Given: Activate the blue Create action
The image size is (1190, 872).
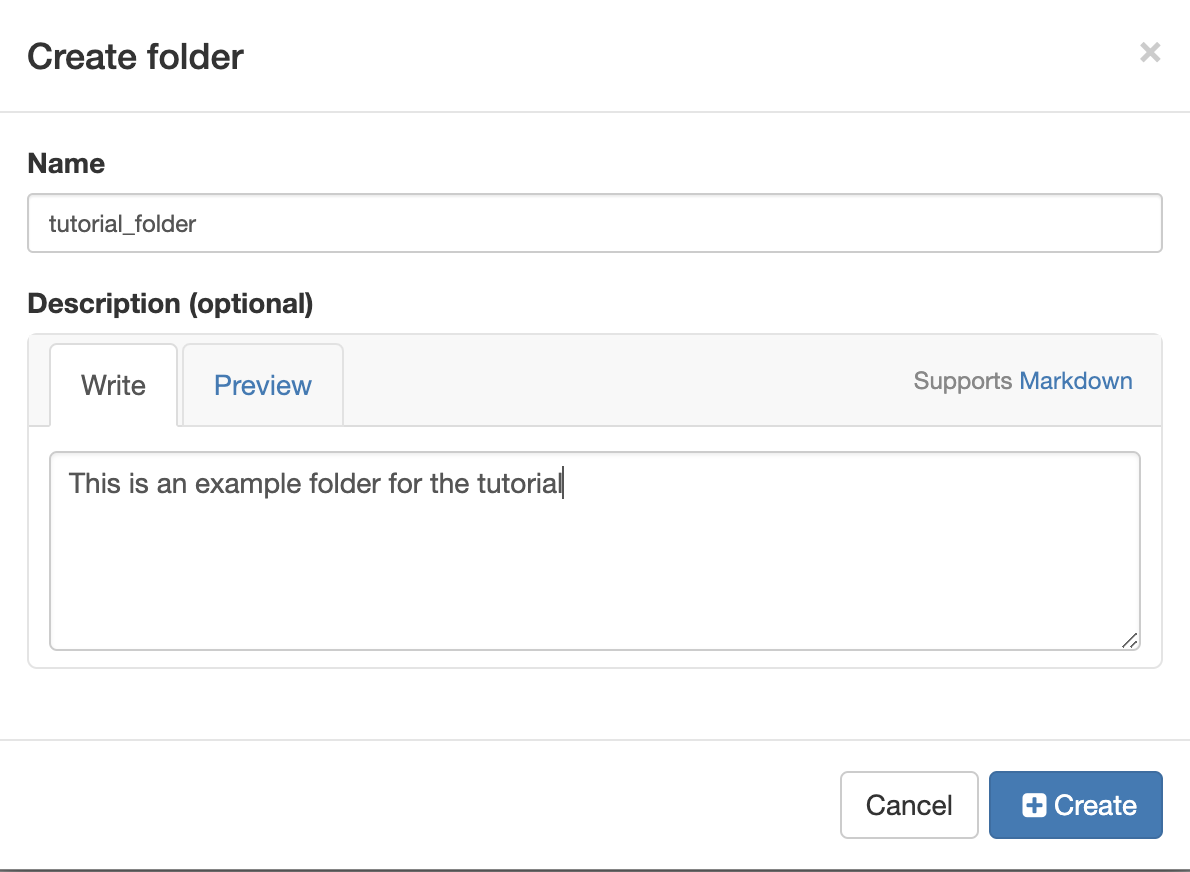Looking at the screenshot, I should [x=1075, y=805].
